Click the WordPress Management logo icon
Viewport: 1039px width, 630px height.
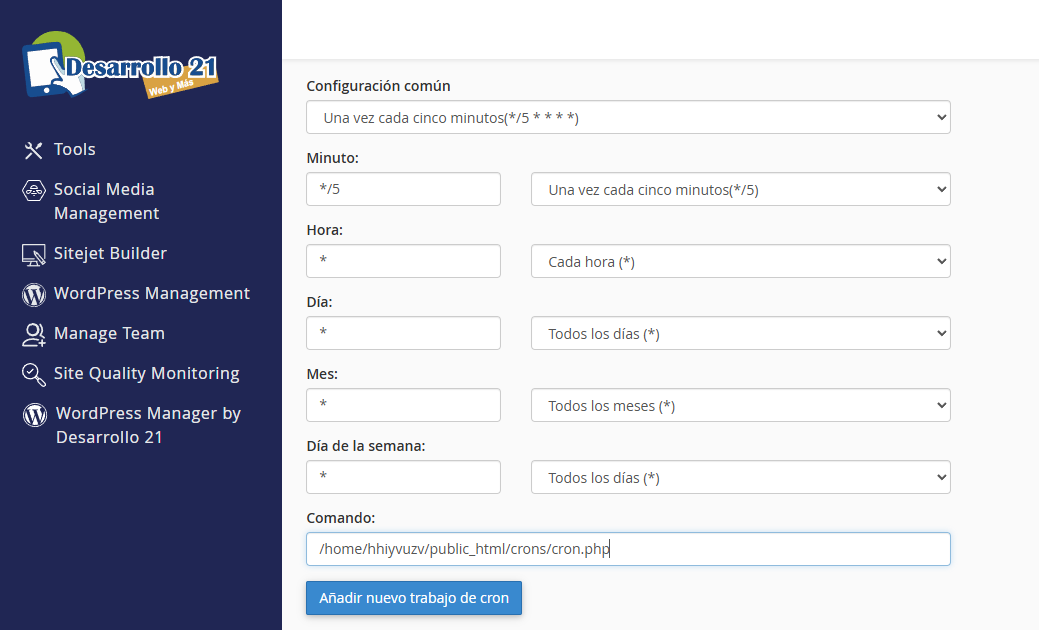(x=34, y=294)
